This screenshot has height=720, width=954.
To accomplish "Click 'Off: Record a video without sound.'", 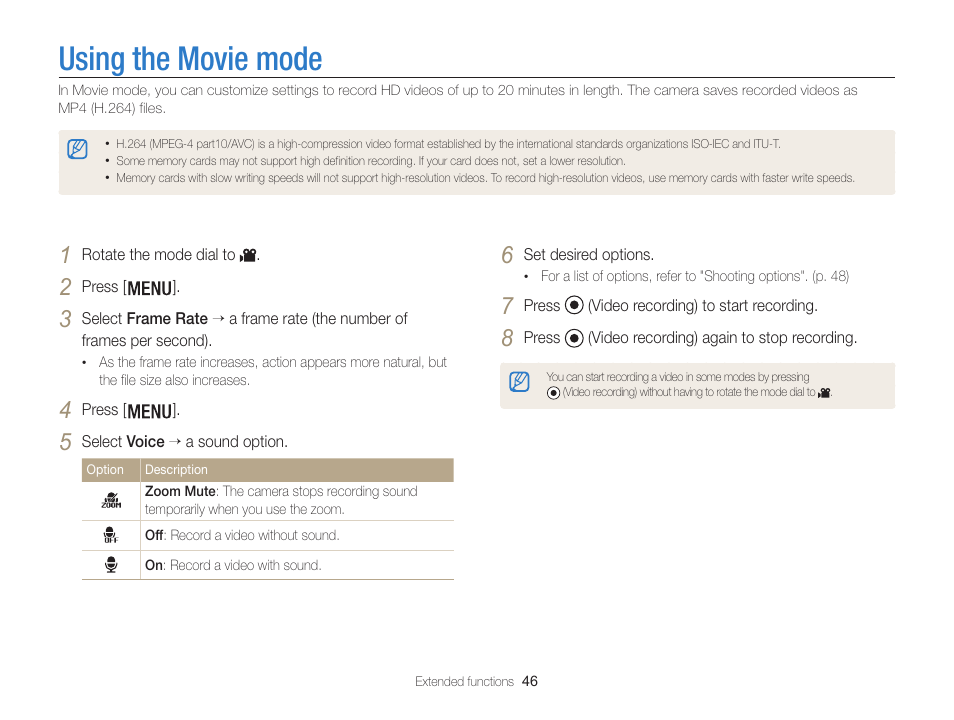I will coord(242,535).
